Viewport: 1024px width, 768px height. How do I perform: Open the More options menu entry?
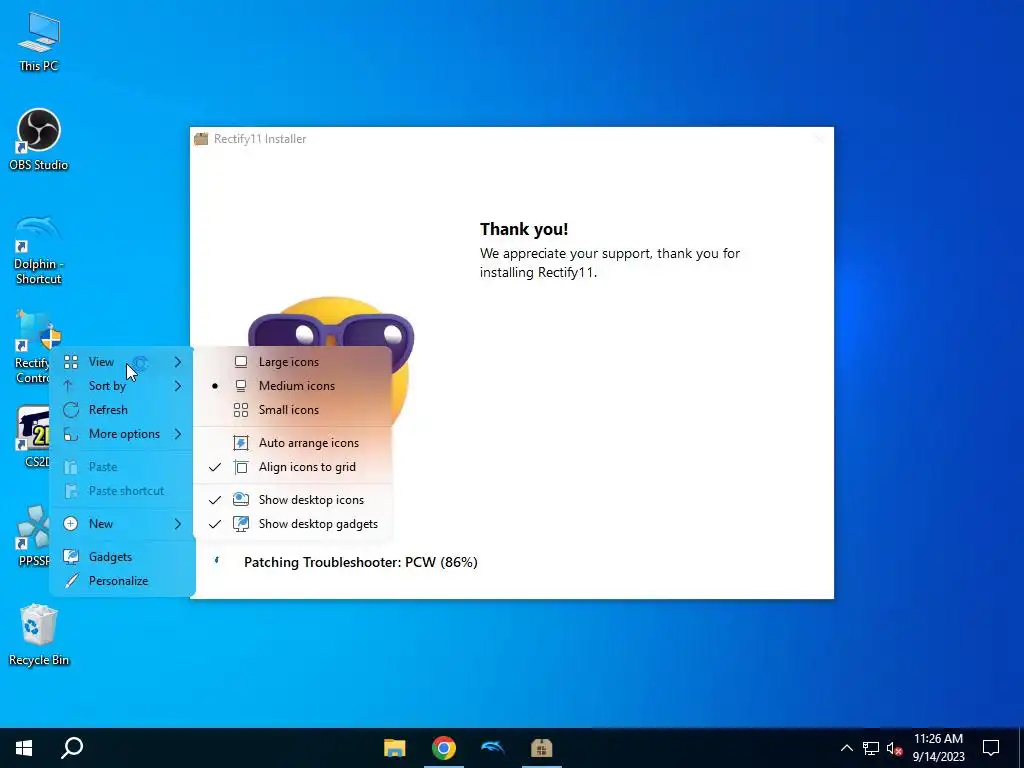122,434
